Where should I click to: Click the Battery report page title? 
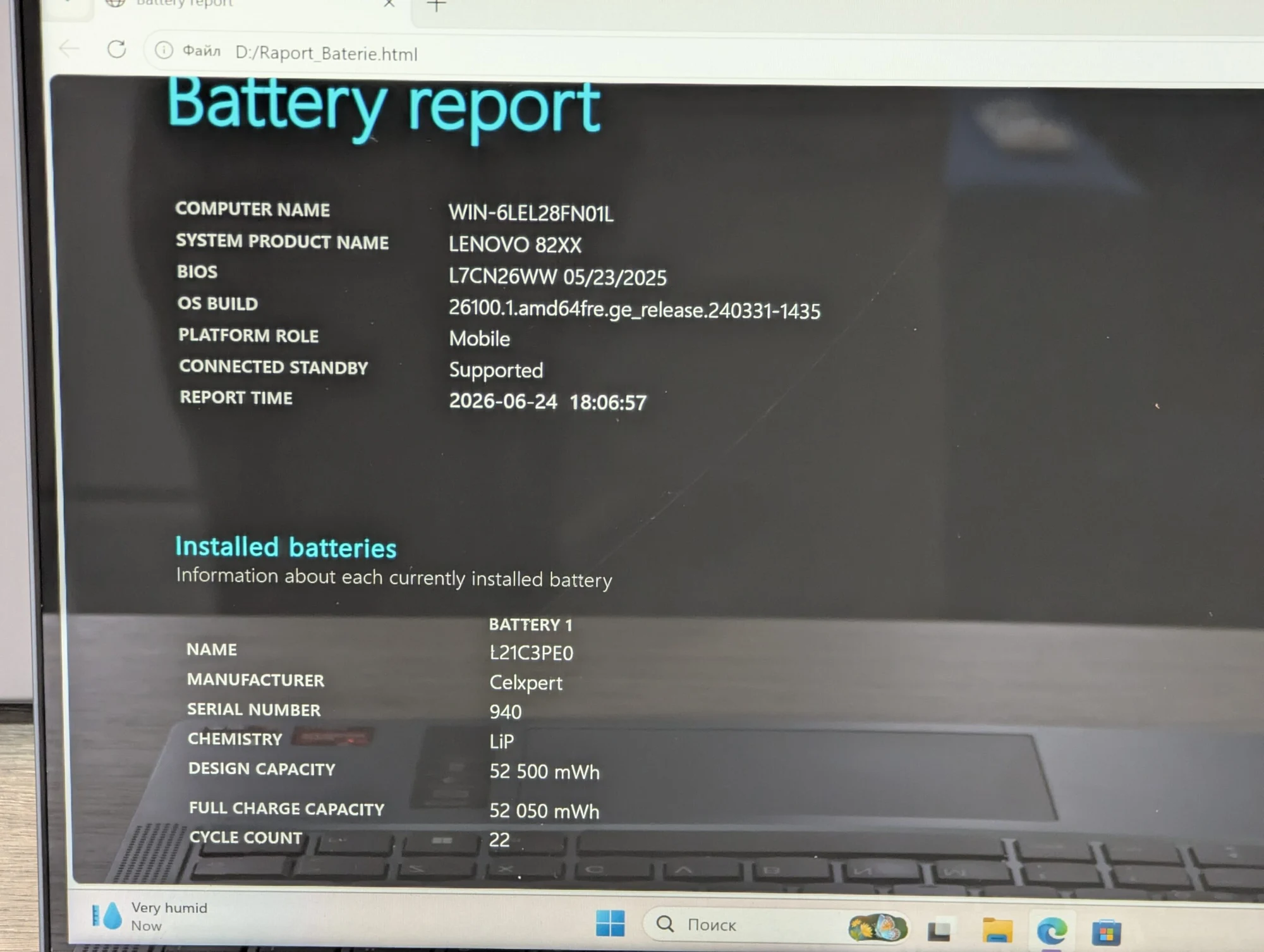384,107
